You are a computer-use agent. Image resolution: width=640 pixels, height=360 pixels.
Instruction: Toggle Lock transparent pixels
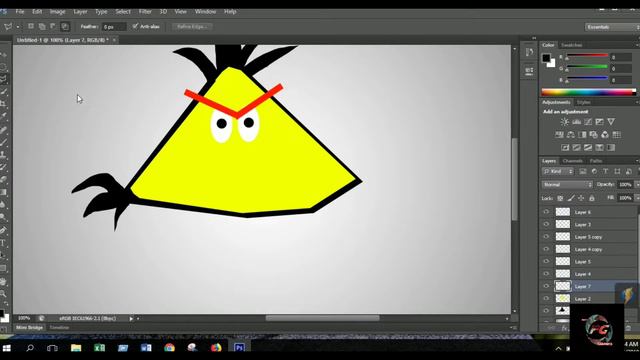[x=560, y=198]
